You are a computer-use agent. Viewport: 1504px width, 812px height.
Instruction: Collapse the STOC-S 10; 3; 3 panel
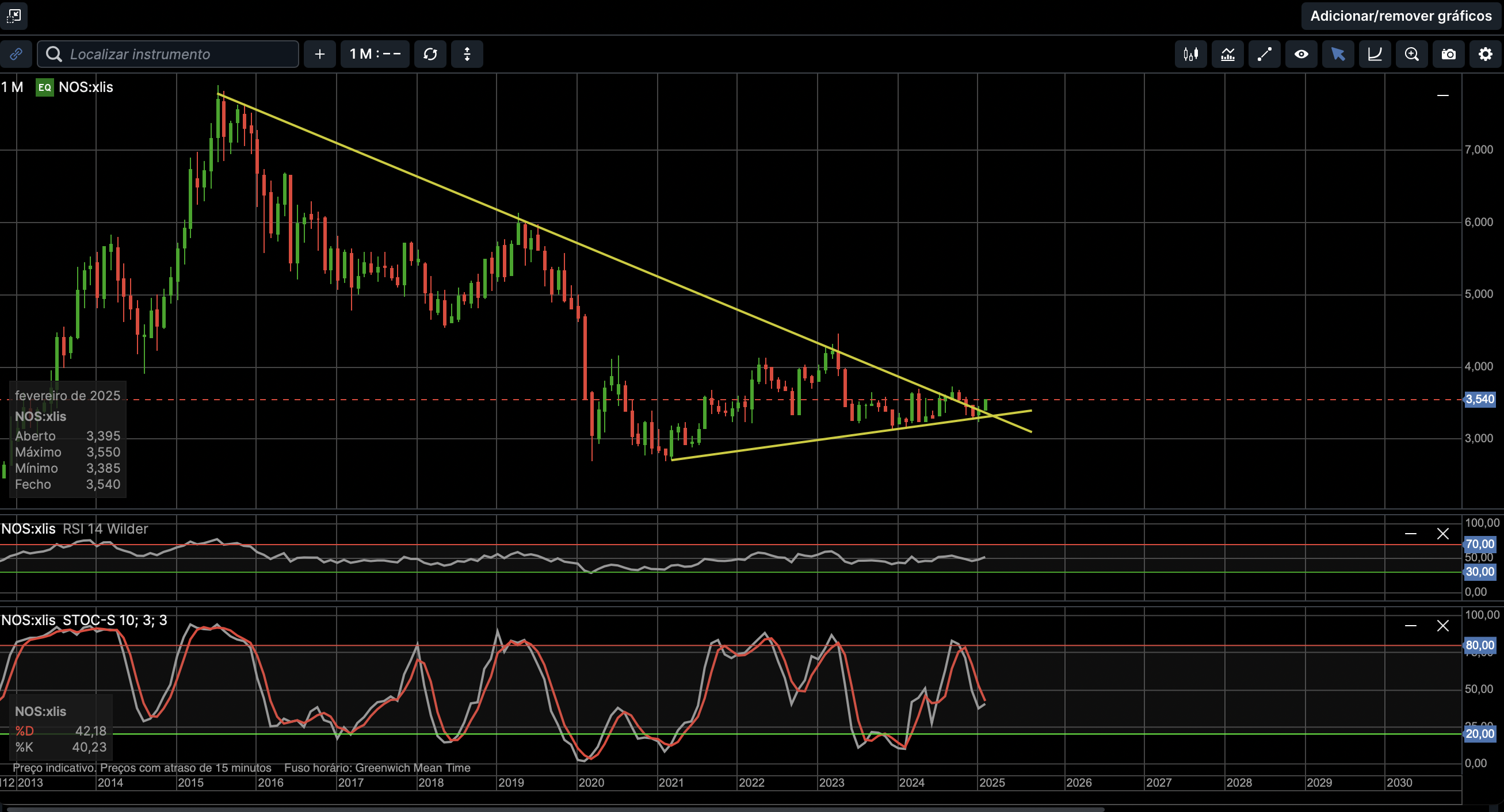1411,626
